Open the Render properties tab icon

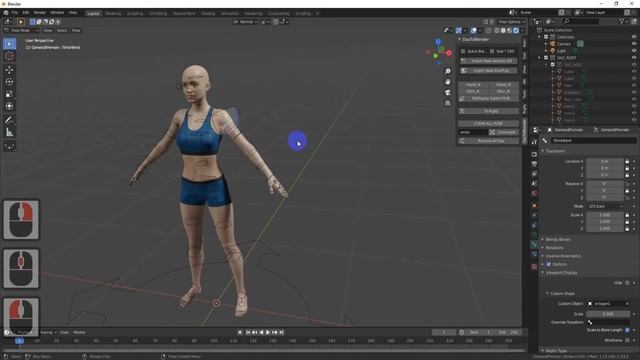[534, 155]
